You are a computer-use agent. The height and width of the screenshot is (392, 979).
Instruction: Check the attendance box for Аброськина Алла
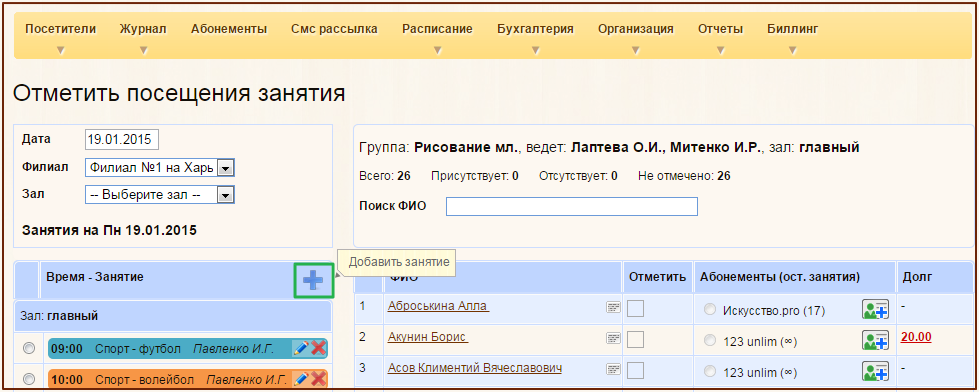click(636, 308)
